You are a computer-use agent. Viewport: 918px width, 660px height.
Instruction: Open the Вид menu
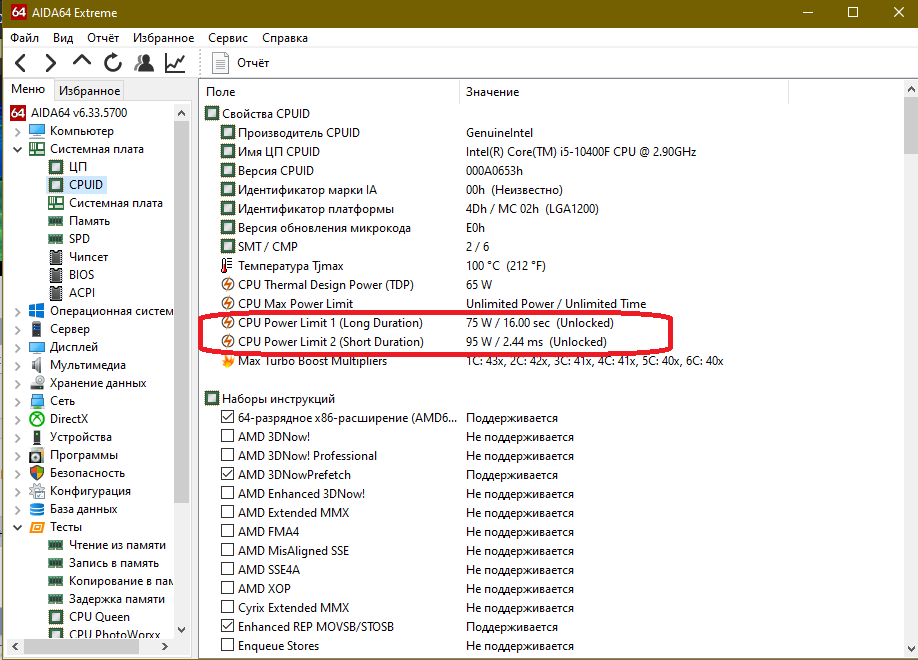63,37
